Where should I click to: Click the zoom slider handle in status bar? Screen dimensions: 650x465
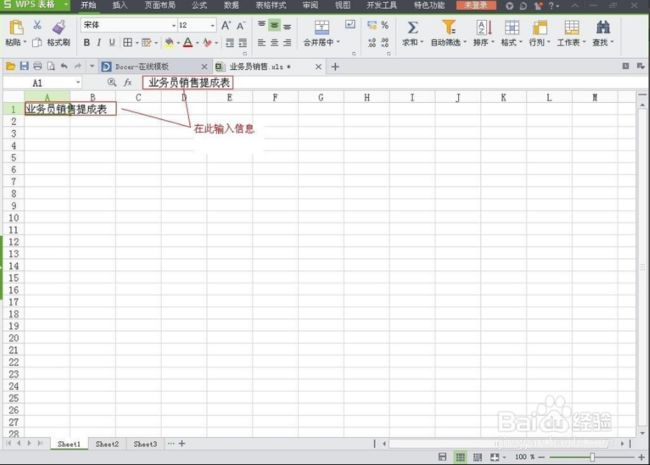click(592, 457)
